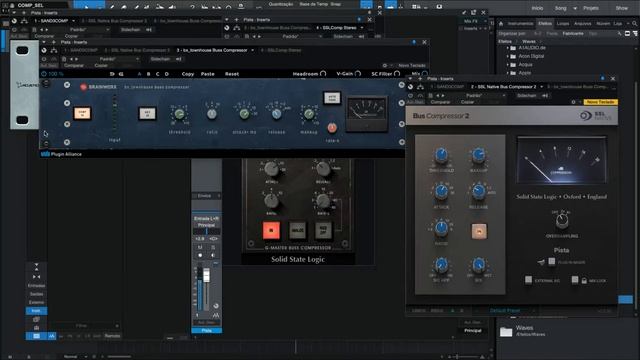Expand the Acon Digital folder arrow
Image resolution: width=640 pixels, height=360 pixels.
(508, 56)
